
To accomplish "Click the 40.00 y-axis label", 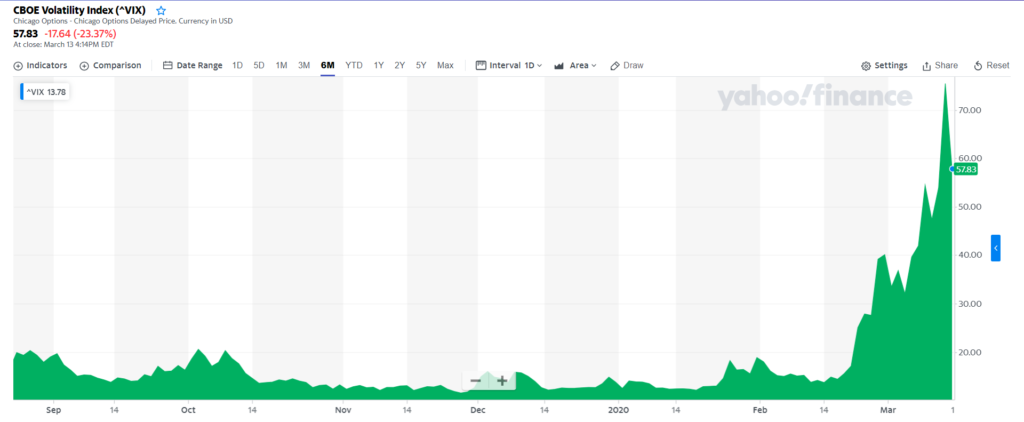I will (x=970, y=255).
